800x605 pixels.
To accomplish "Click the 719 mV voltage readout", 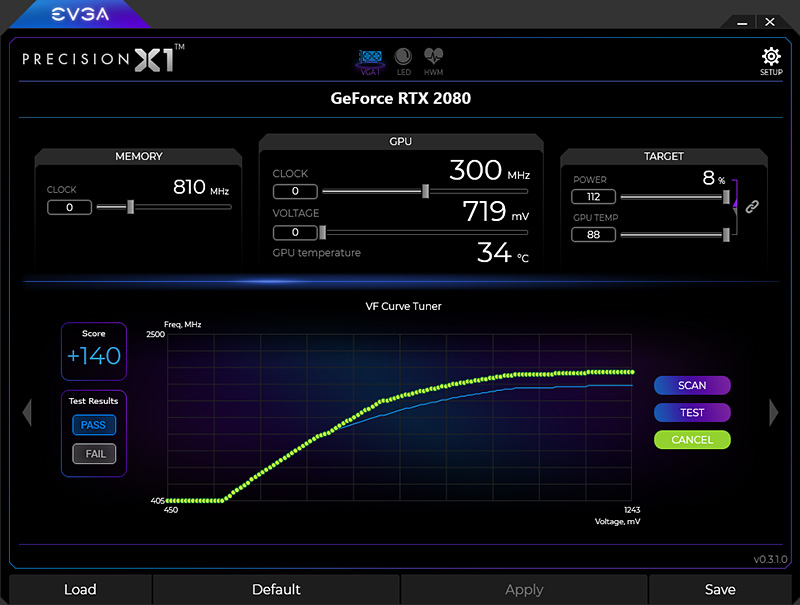I will [495, 211].
